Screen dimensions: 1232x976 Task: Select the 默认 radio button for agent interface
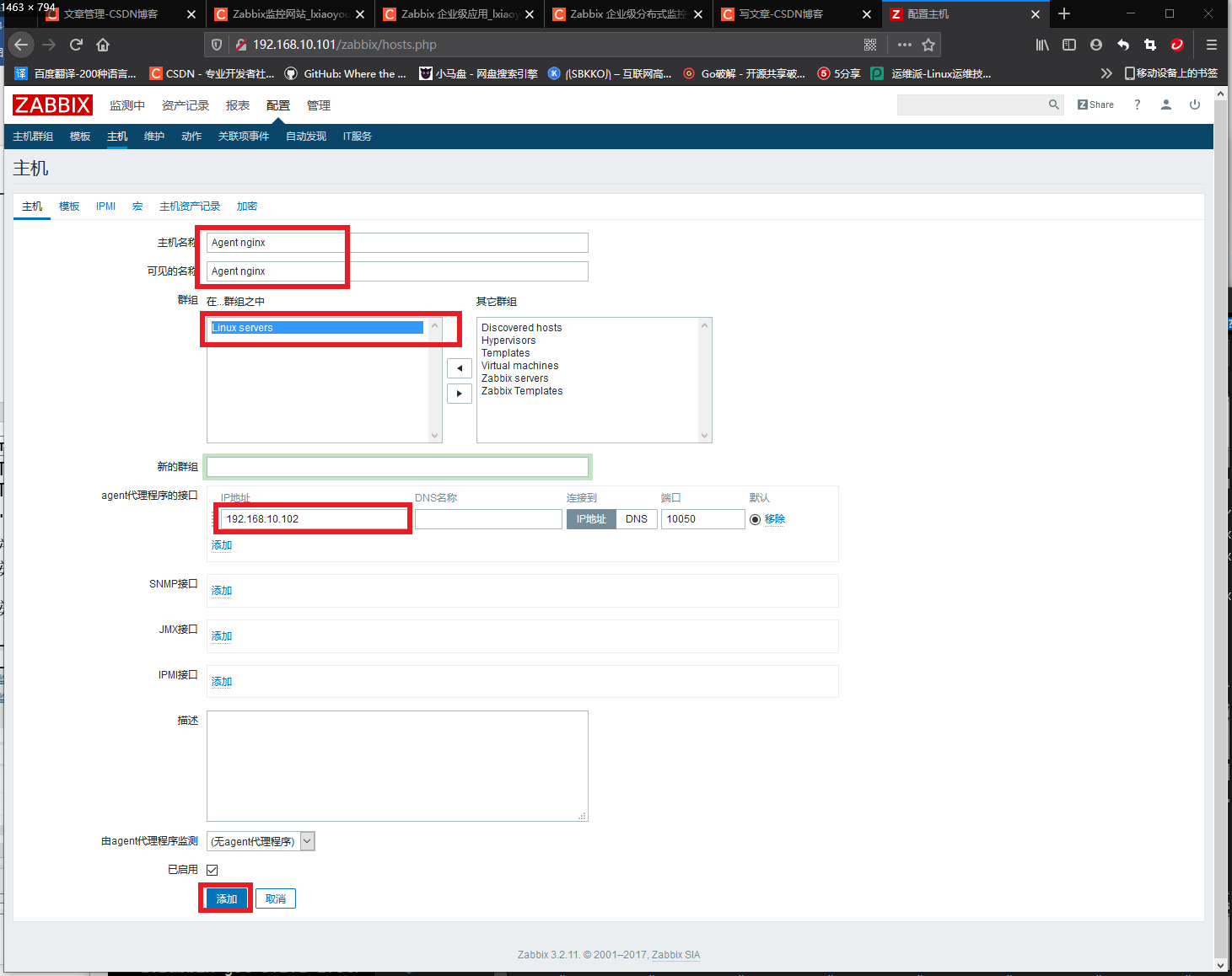(755, 519)
